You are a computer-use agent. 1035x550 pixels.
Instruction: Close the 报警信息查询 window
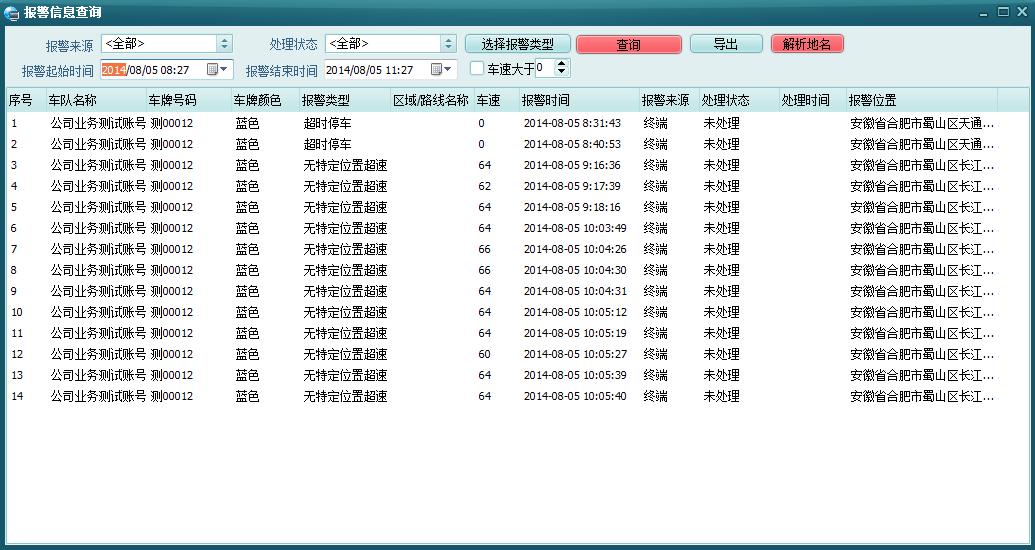(1022, 12)
